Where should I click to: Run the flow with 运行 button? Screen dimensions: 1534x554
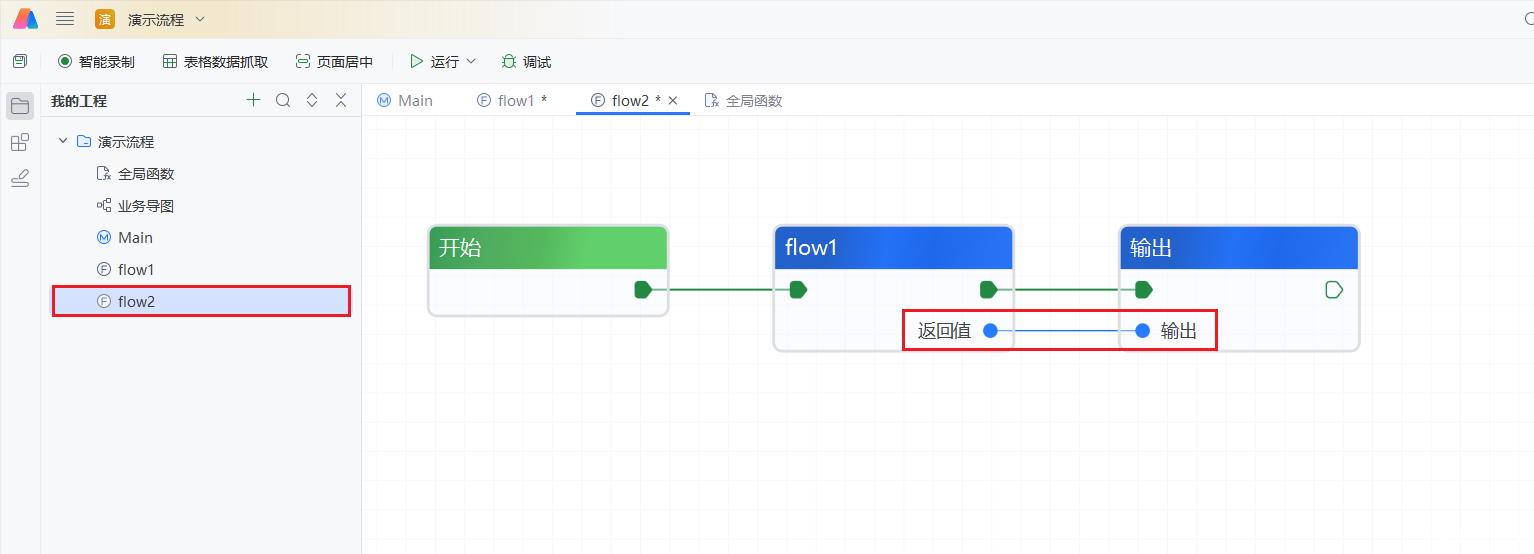(434, 62)
